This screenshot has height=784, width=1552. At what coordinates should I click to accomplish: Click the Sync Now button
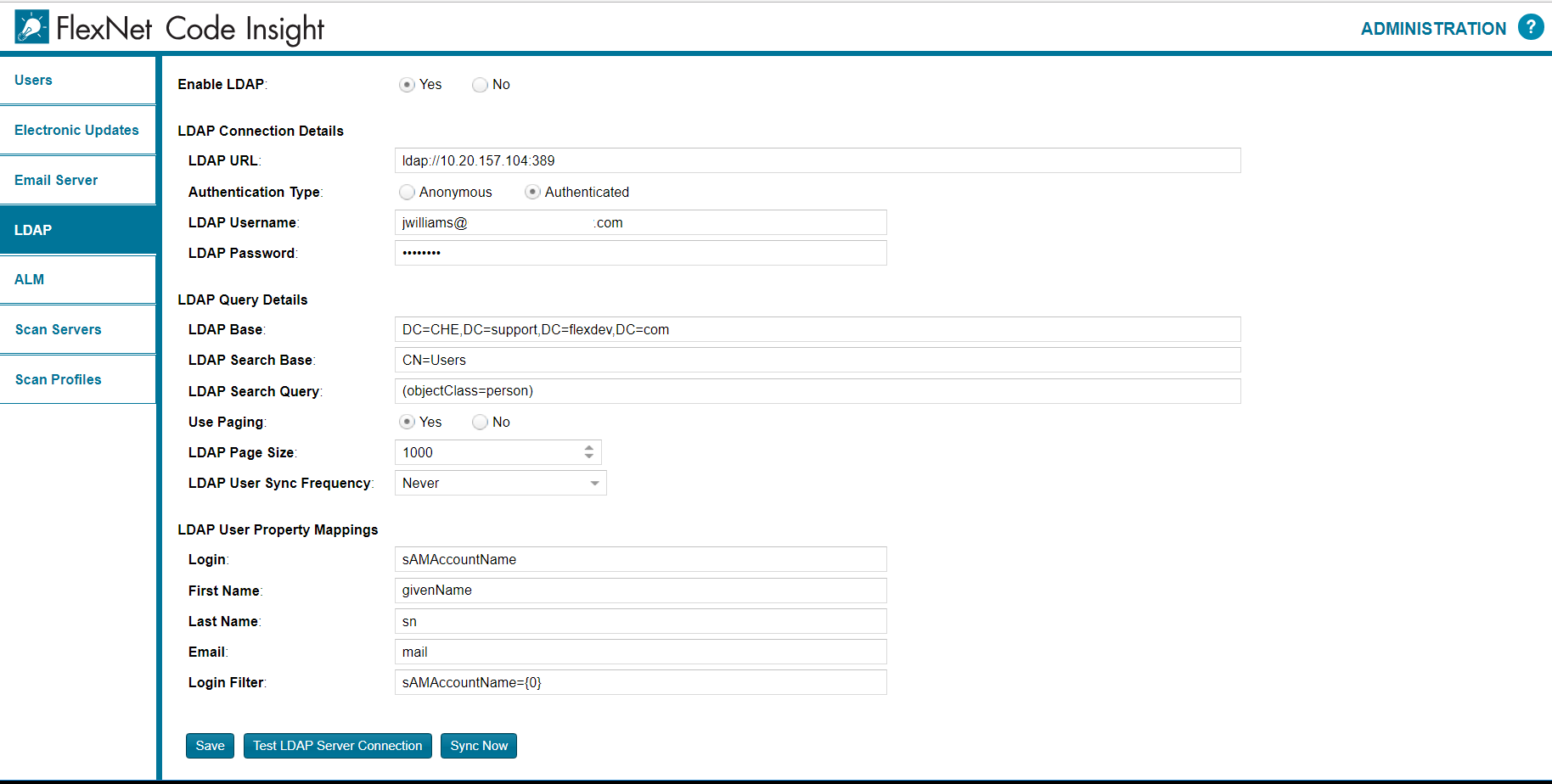[x=479, y=746]
